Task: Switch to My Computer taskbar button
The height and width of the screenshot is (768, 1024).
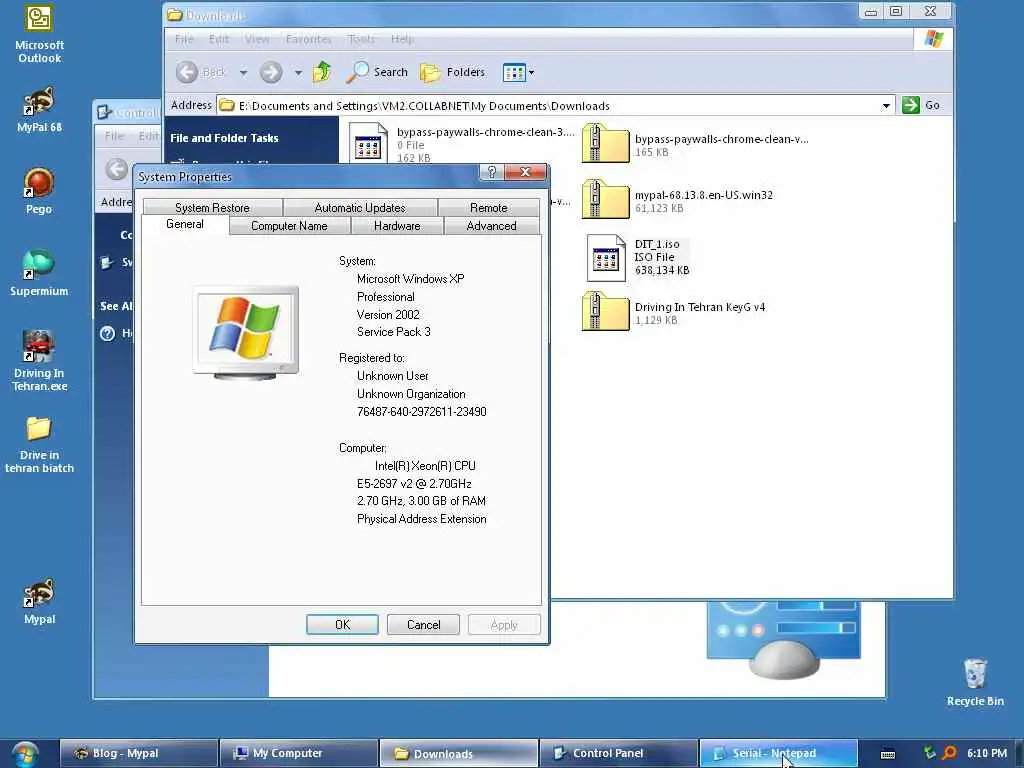Action: [298, 754]
